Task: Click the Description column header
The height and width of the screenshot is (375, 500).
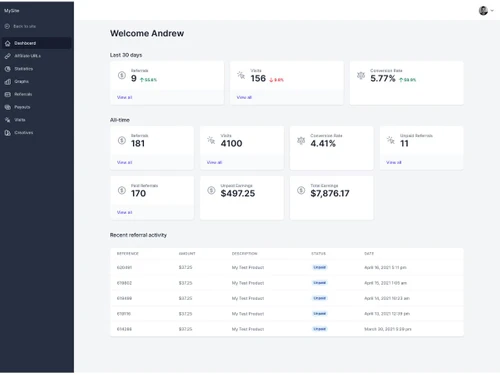Action: tap(245, 254)
